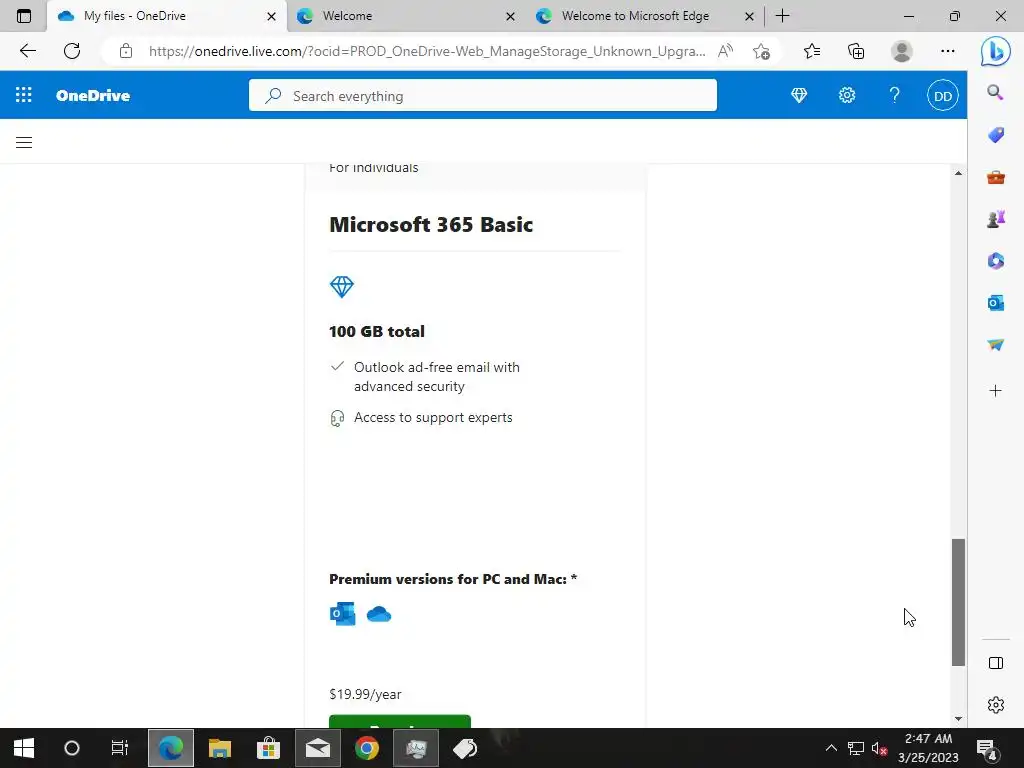The image size is (1024, 768).
Task: Click the OneDrive cloud icon in plan card
Action: pyautogui.click(x=379, y=614)
